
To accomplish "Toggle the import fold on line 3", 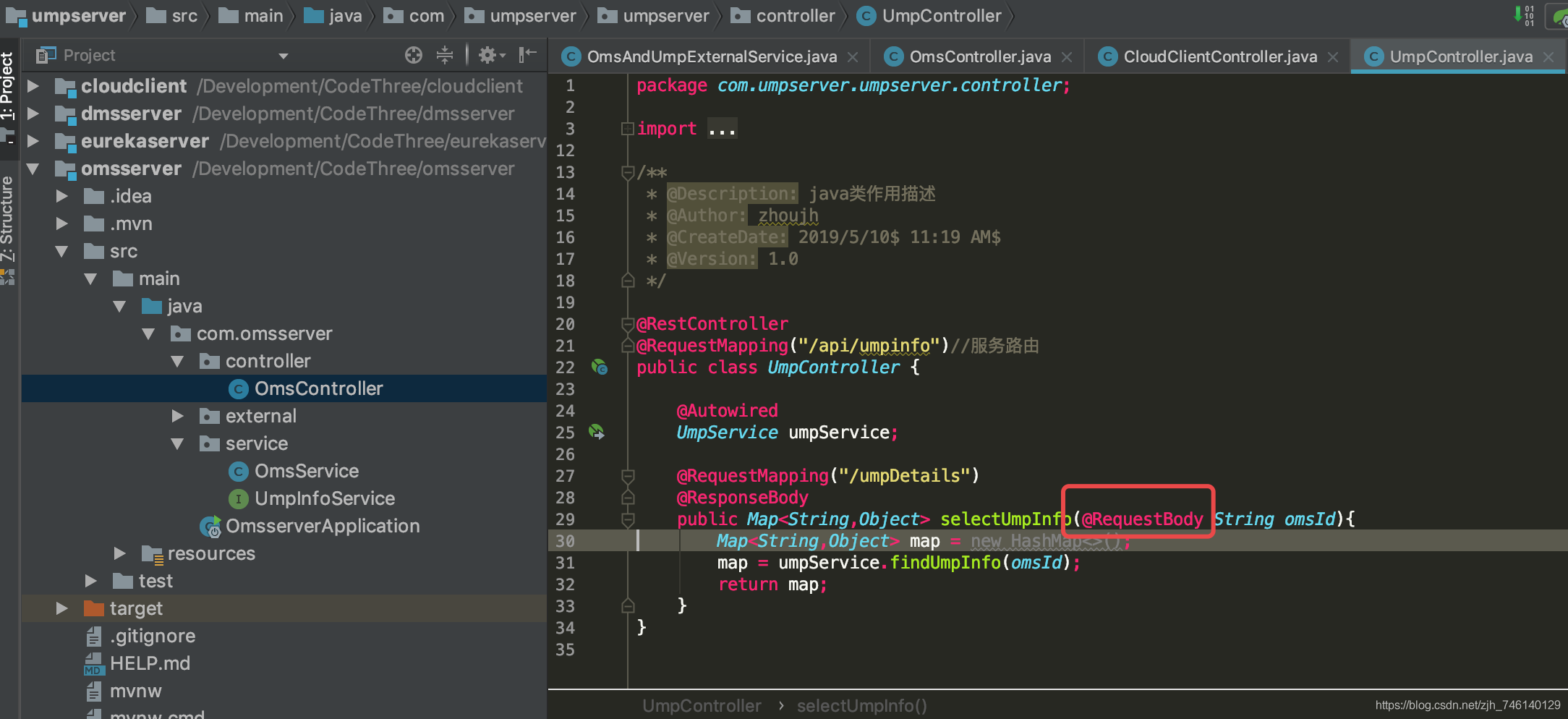I will (x=626, y=128).
